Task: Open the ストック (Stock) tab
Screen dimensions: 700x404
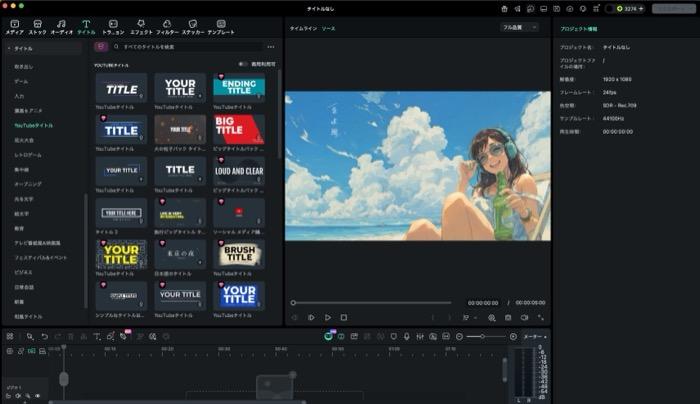Action: tap(38, 27)
